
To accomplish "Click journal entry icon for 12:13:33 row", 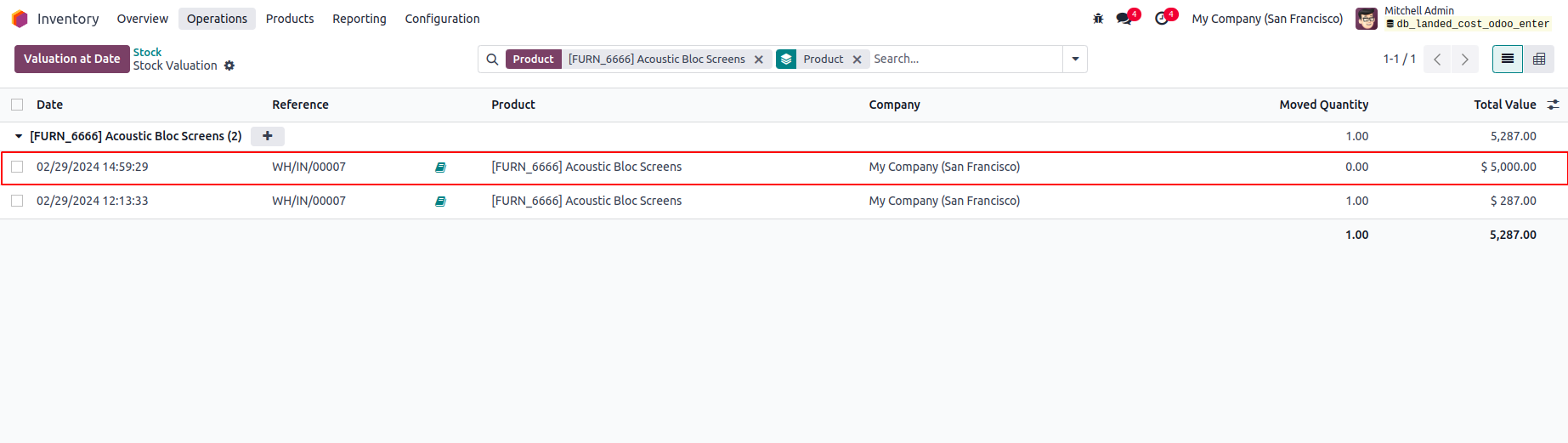I will (x=440, y=202).
